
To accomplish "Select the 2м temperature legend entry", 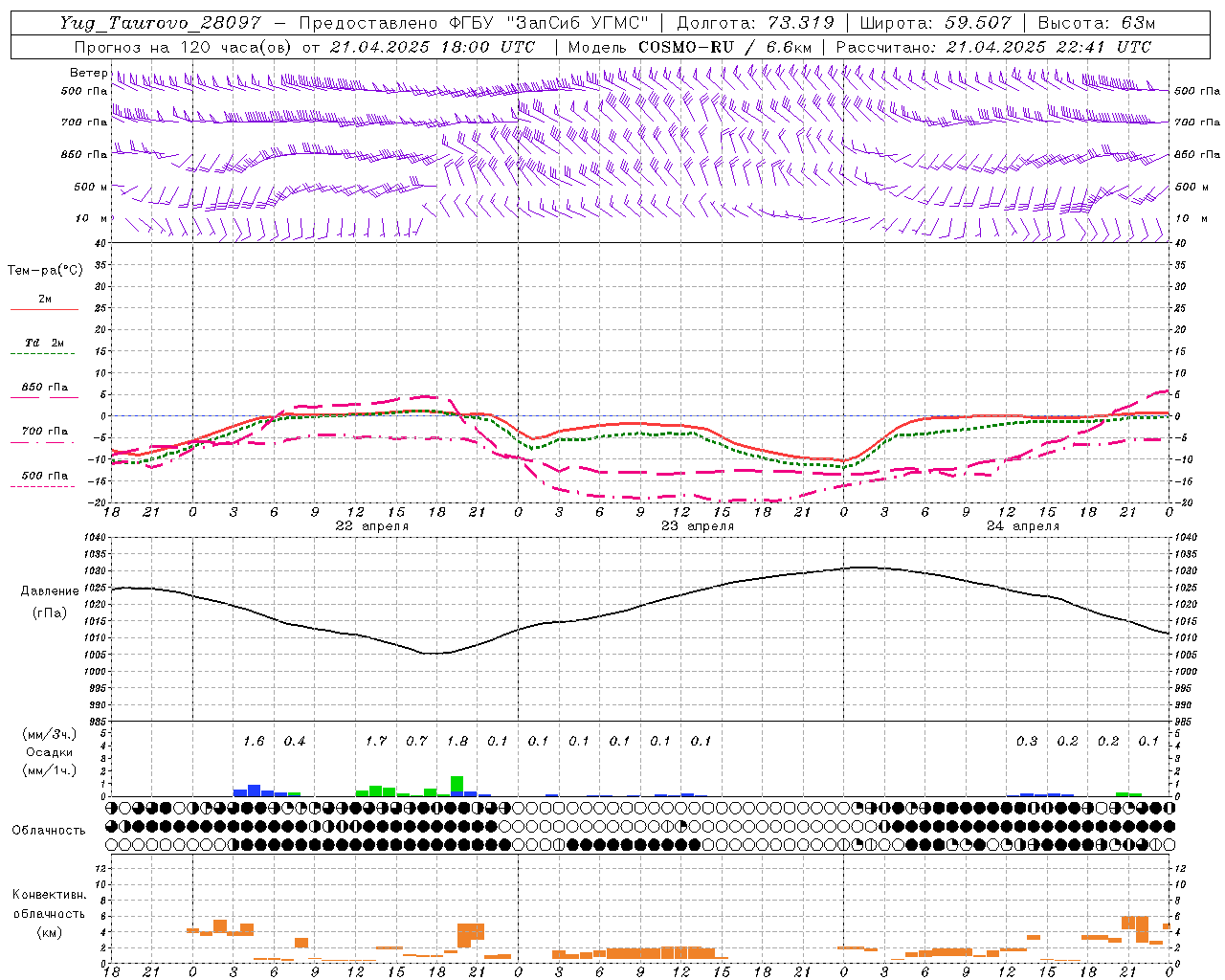I will [44, 300].
